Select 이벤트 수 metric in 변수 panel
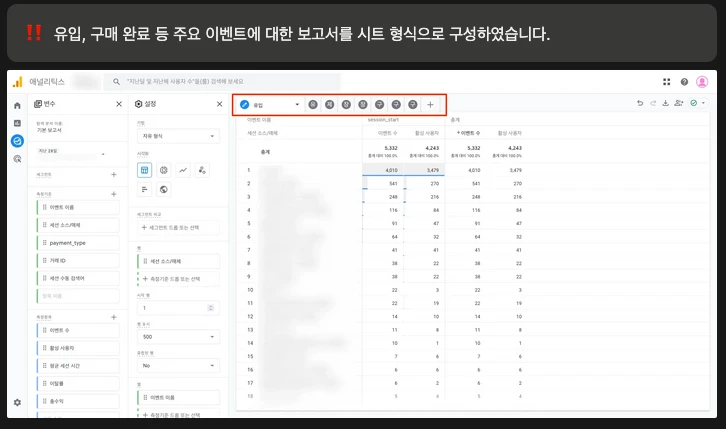Image resolution: width=726 pixels, height=429 pixels. [78, 330]
